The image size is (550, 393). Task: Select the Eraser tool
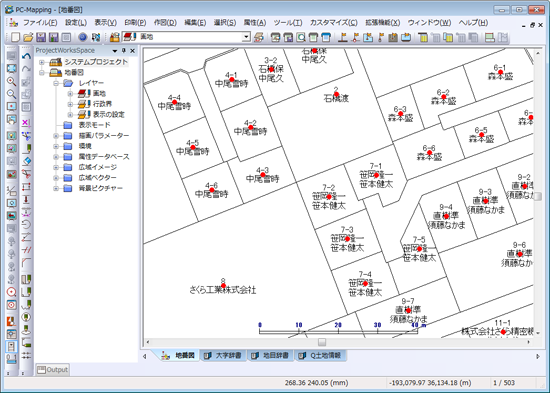coord(26,161)
